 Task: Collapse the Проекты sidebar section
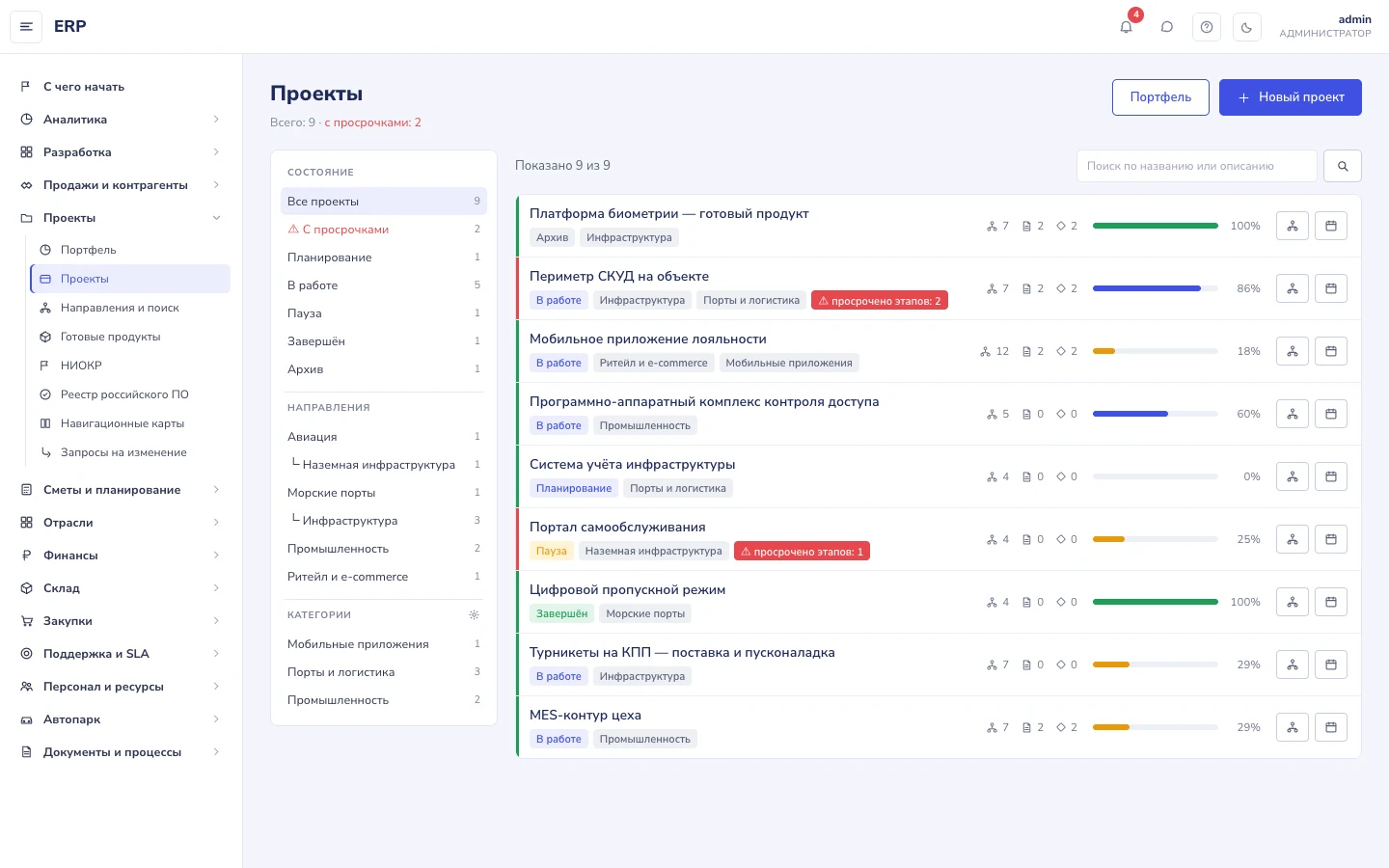click(x=121, y=218)
